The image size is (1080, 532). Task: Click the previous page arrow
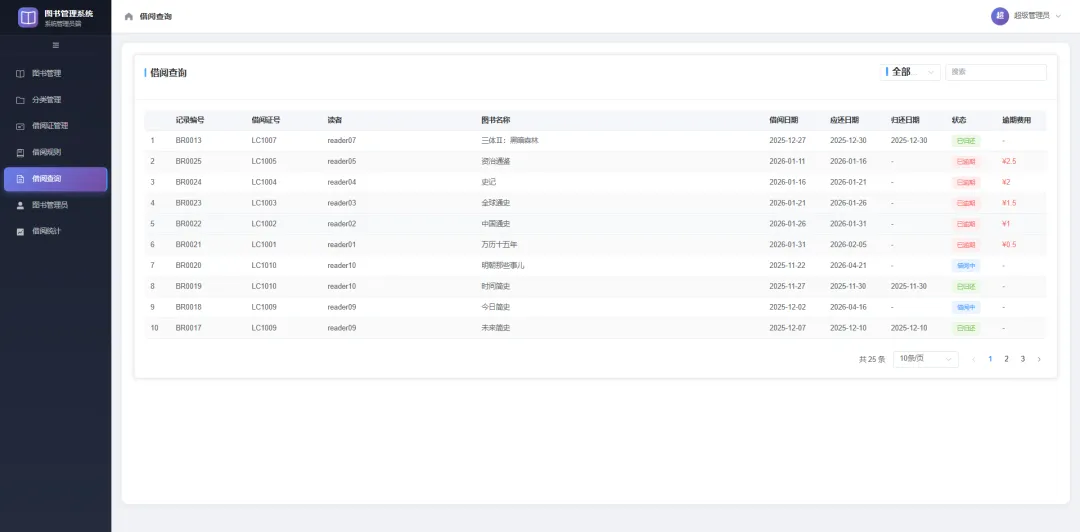(974, 359)
